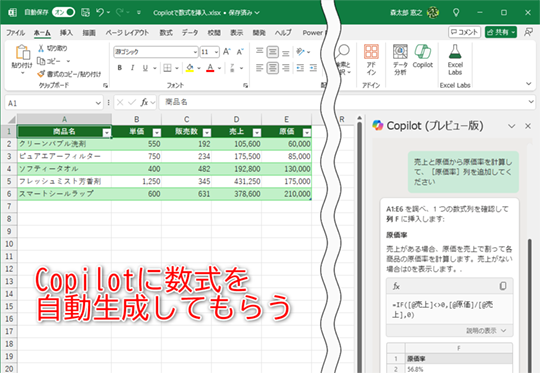Open the 原価 filter dropdown
Screen dimensions: 540x373
[x=307, y=132]
